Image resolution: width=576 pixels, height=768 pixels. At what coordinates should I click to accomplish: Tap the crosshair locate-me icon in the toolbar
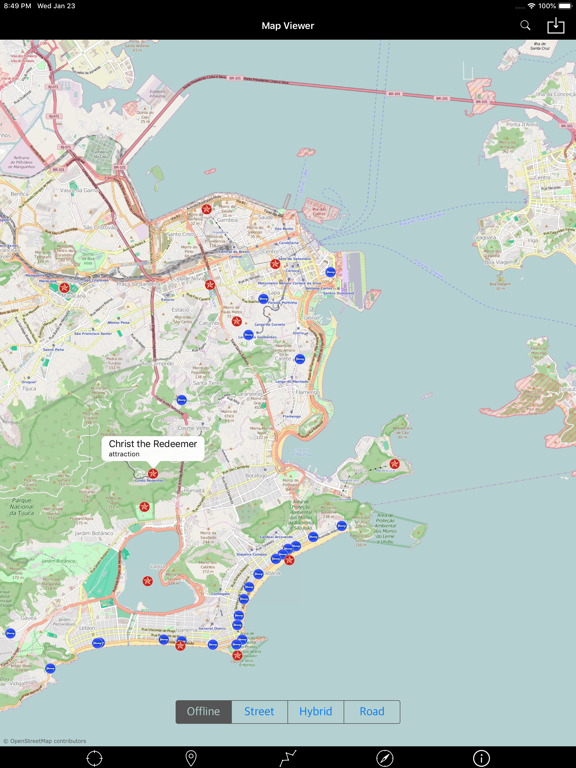[95, 758]
